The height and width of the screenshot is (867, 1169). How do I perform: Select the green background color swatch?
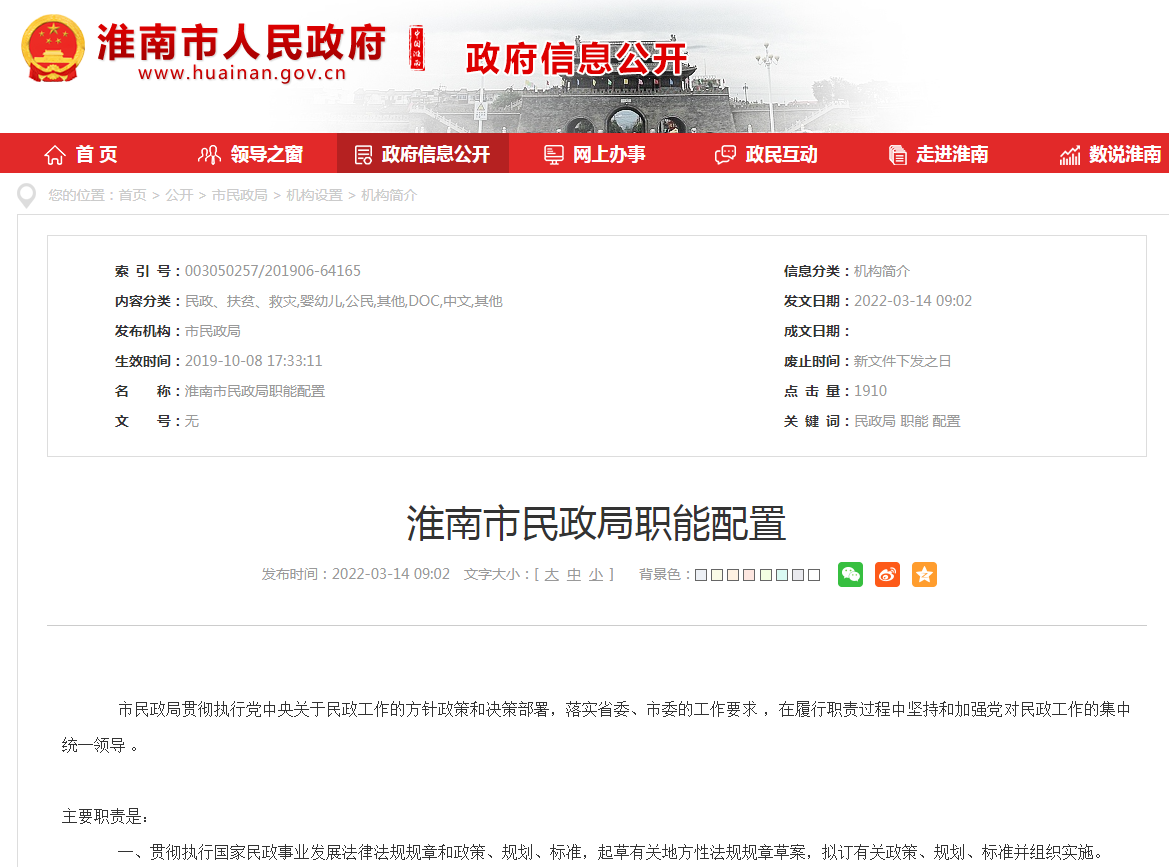pos(764,574)
